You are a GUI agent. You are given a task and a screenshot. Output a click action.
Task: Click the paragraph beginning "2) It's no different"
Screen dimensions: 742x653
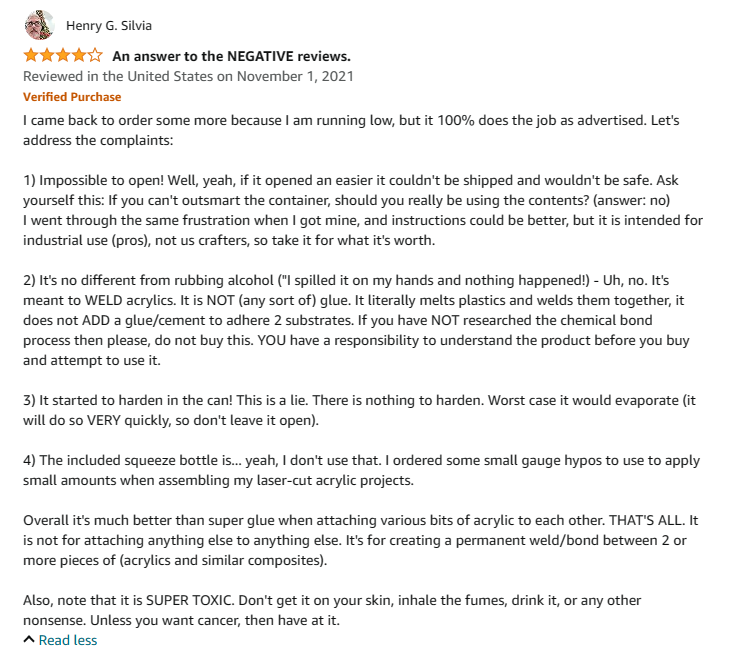coord(356,320)
